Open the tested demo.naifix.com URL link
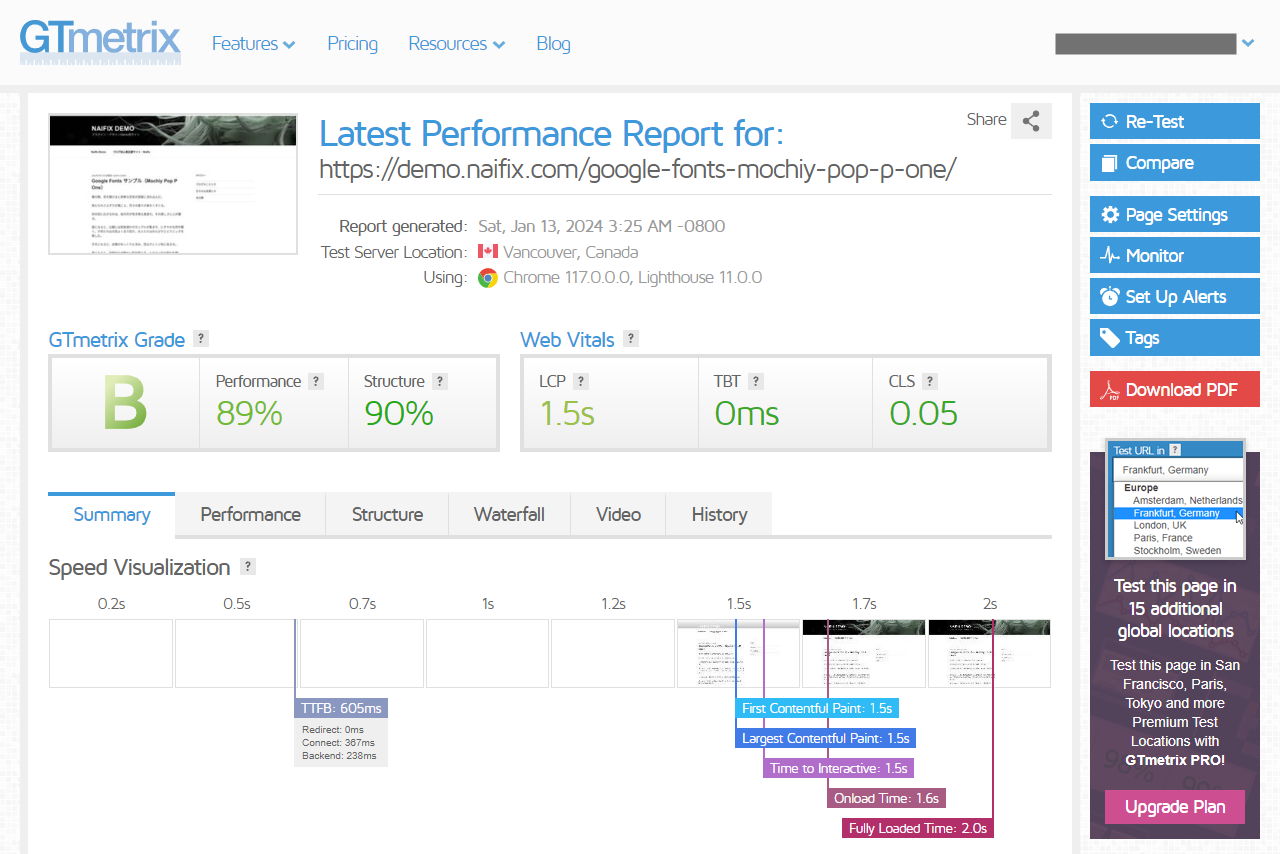 tap(638, 169)
